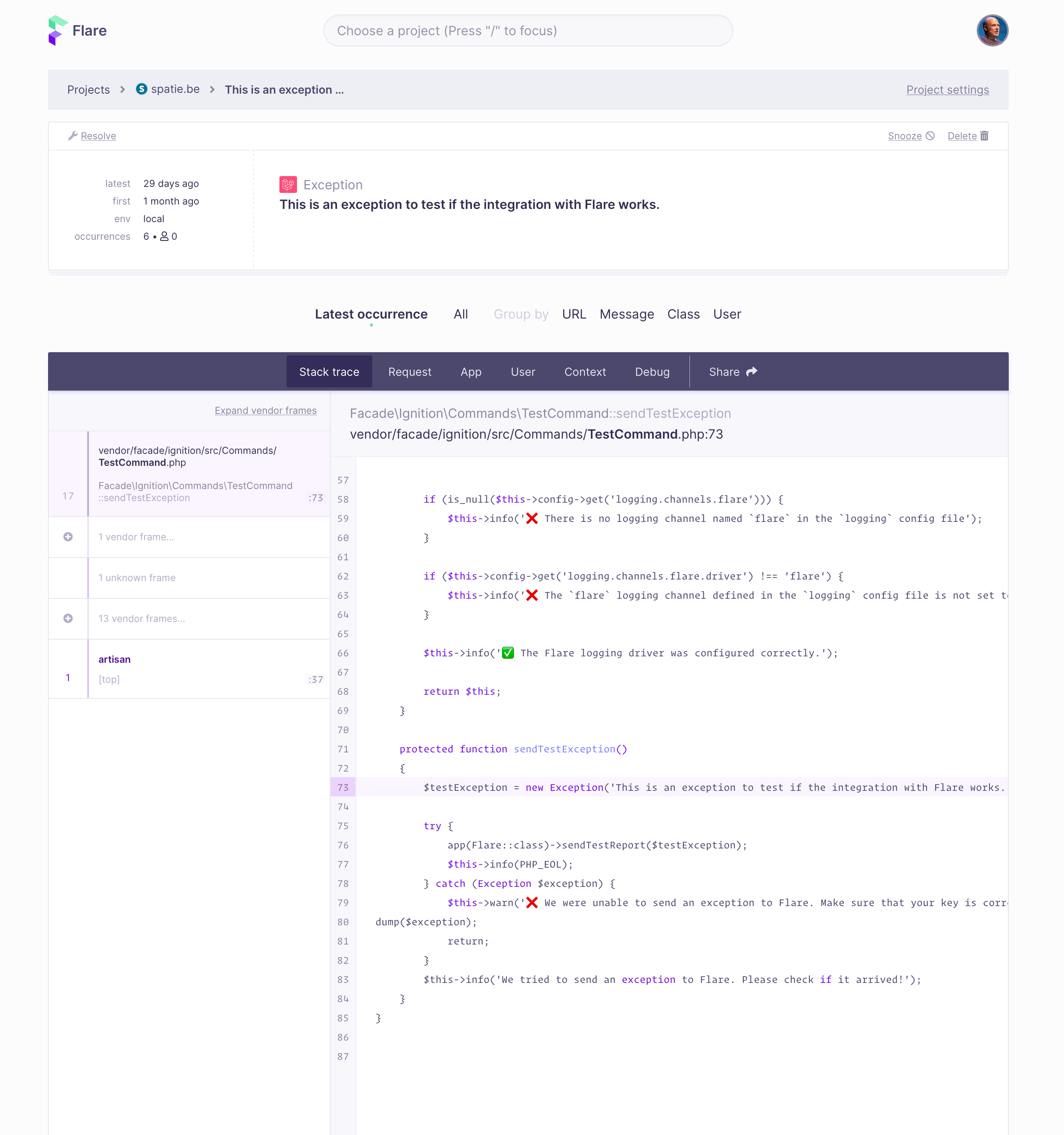The image size is (1064, 1135).
Task: Expand the 1 vendor frame plus icon
Action: click(68, 537)
